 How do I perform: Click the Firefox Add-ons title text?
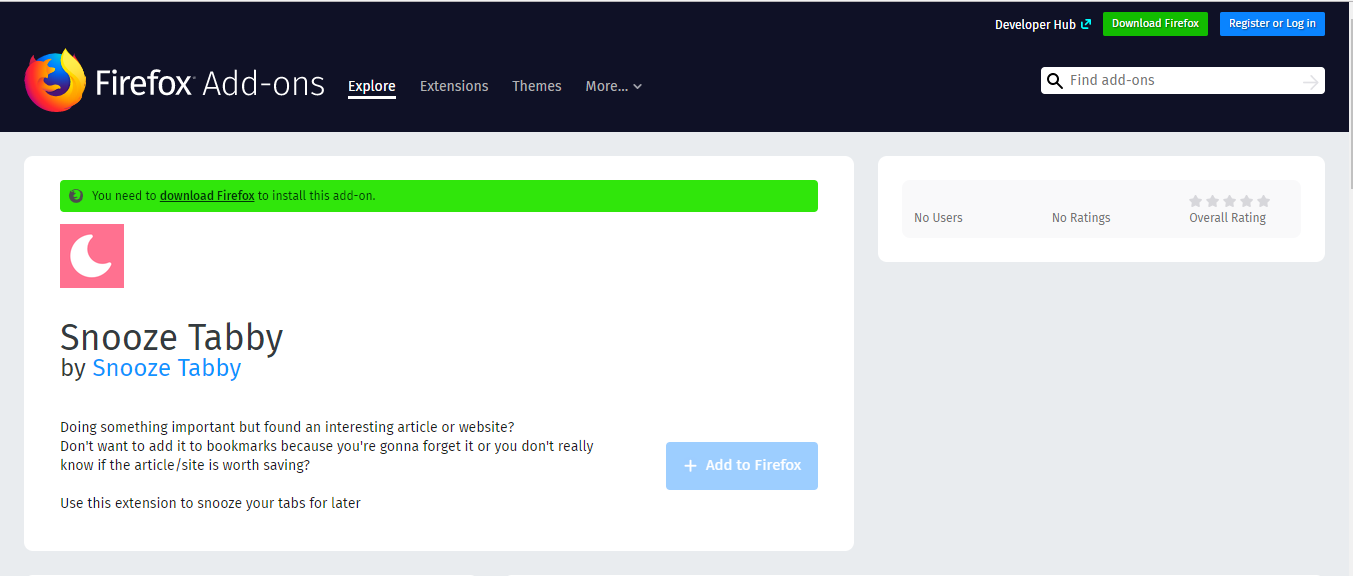pos(210,83)
